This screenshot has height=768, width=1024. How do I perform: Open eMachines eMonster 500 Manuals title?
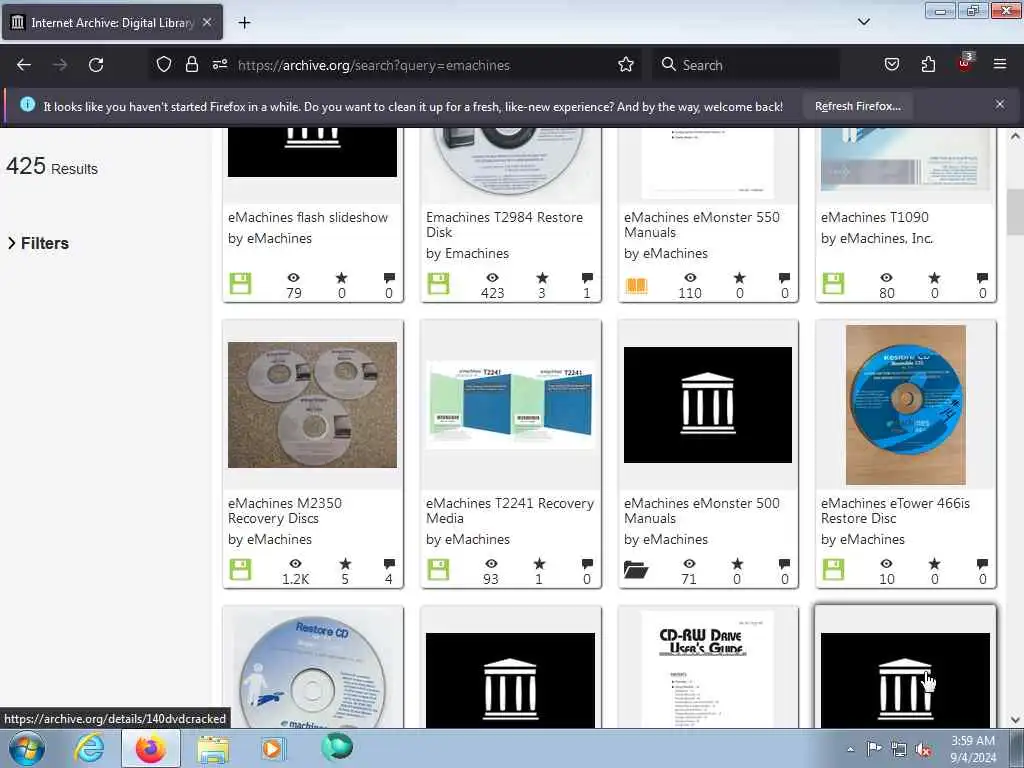(x=701, y=511)
